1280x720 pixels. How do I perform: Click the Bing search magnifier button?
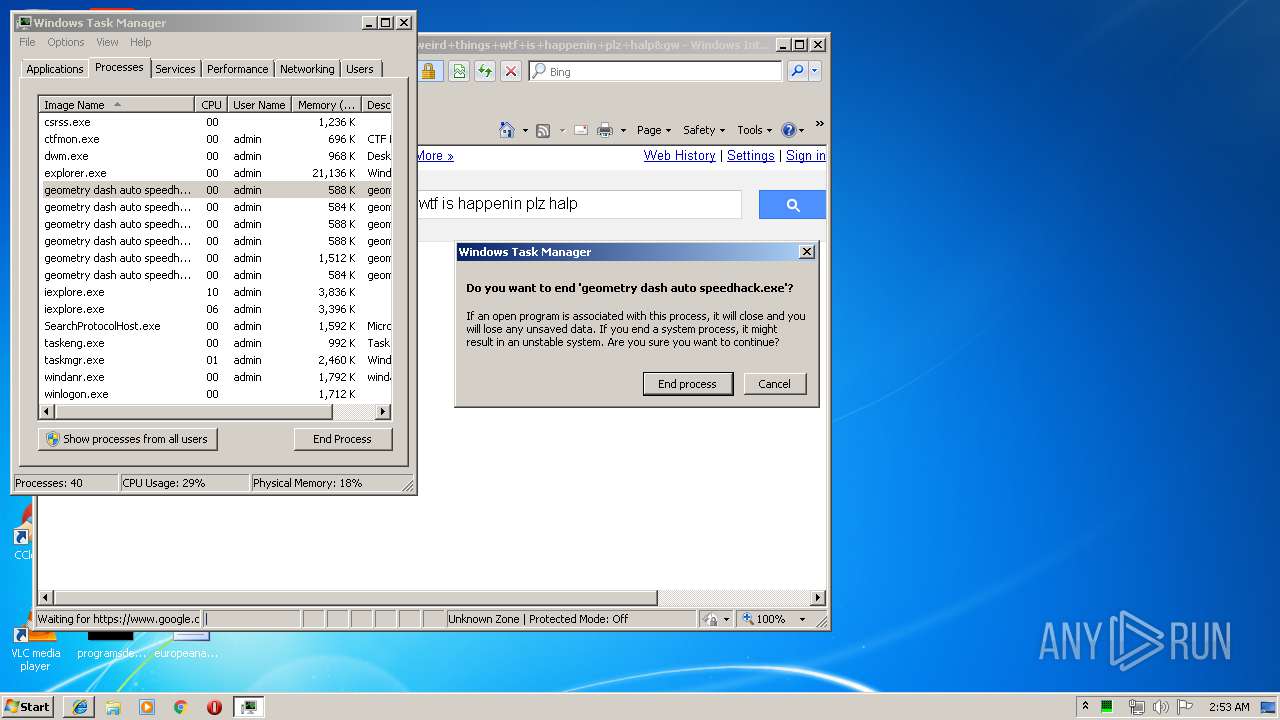pos(797,71)
